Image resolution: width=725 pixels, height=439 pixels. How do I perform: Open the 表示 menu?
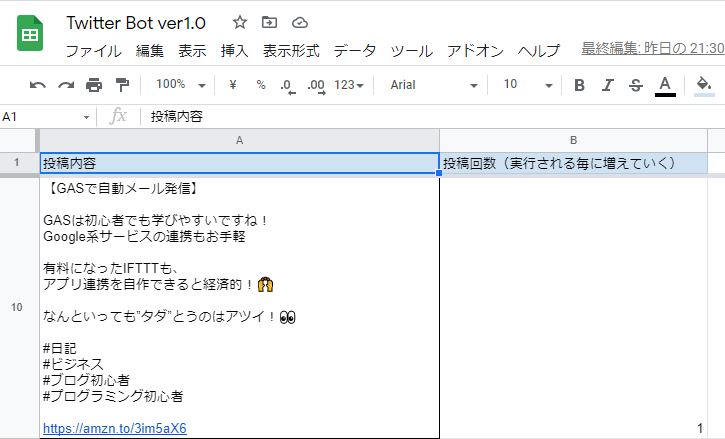(x=192, y=50)
